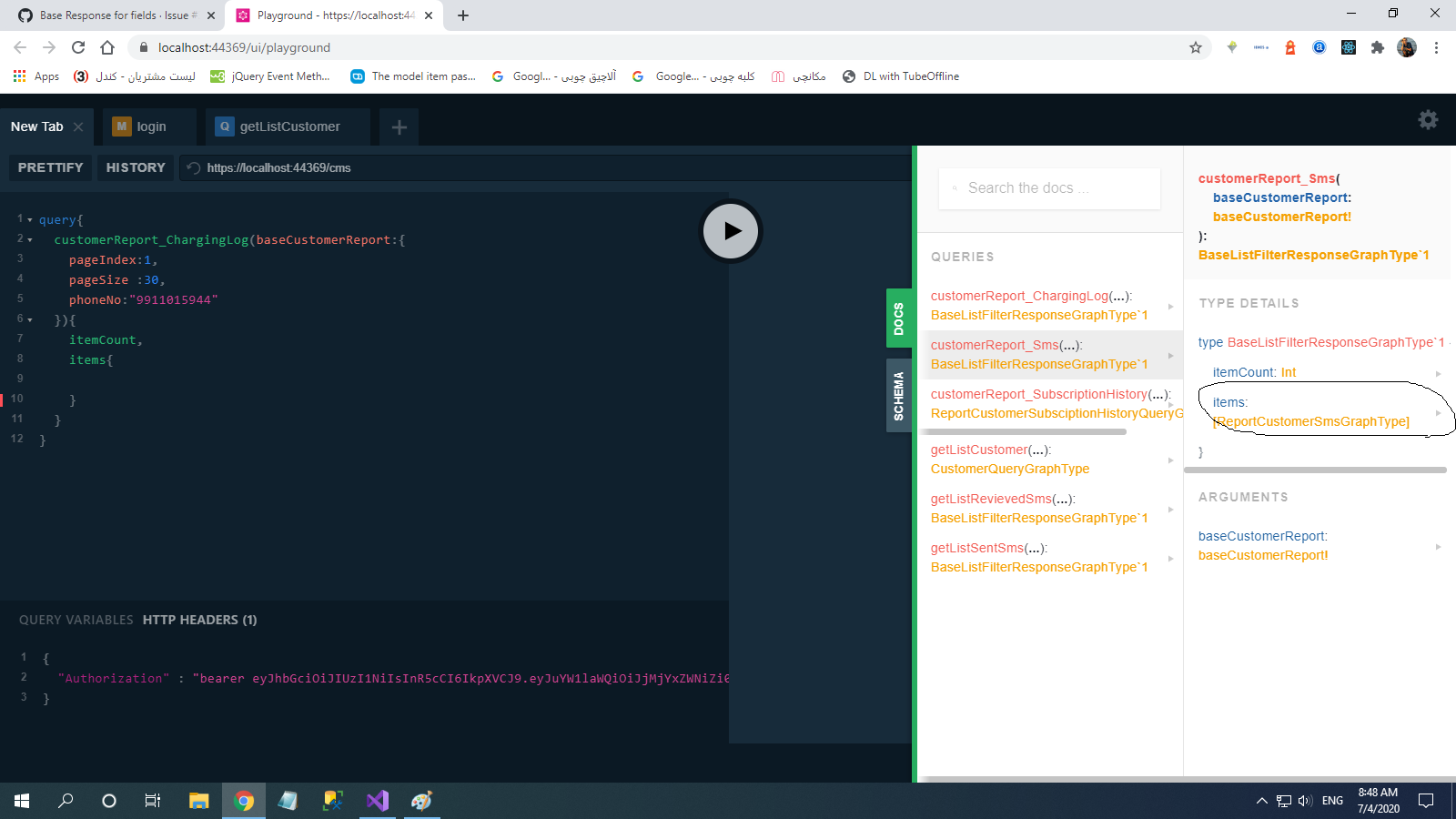Switch to the HTTP HEADERS tab
This screenshot has width=1456, height=819.
199,620
